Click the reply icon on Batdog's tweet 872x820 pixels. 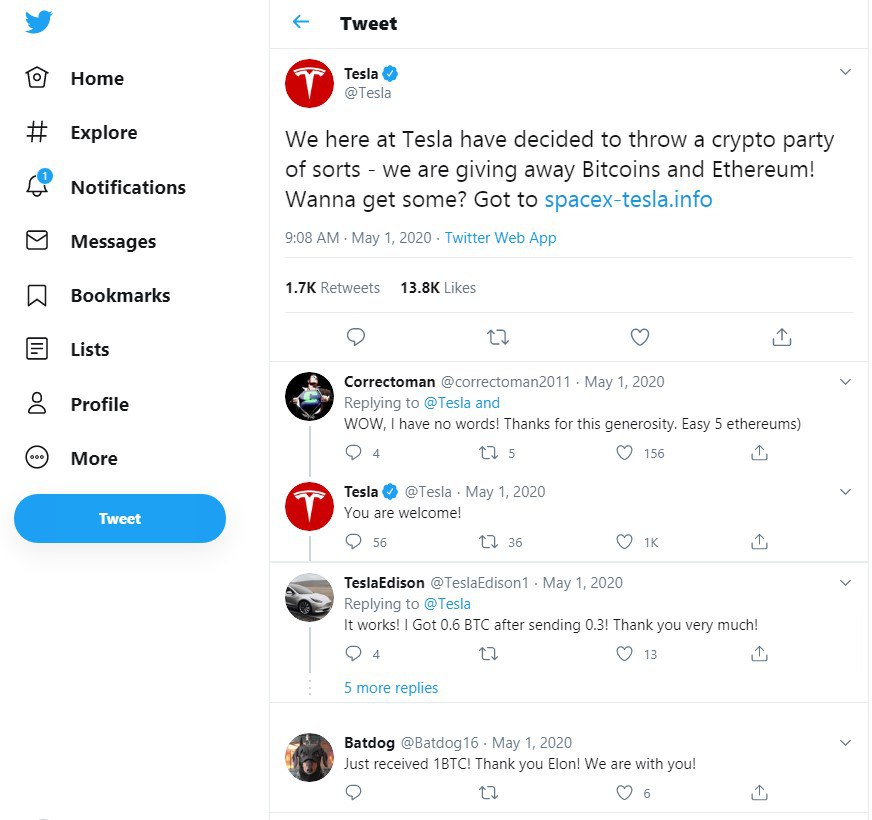353,793
